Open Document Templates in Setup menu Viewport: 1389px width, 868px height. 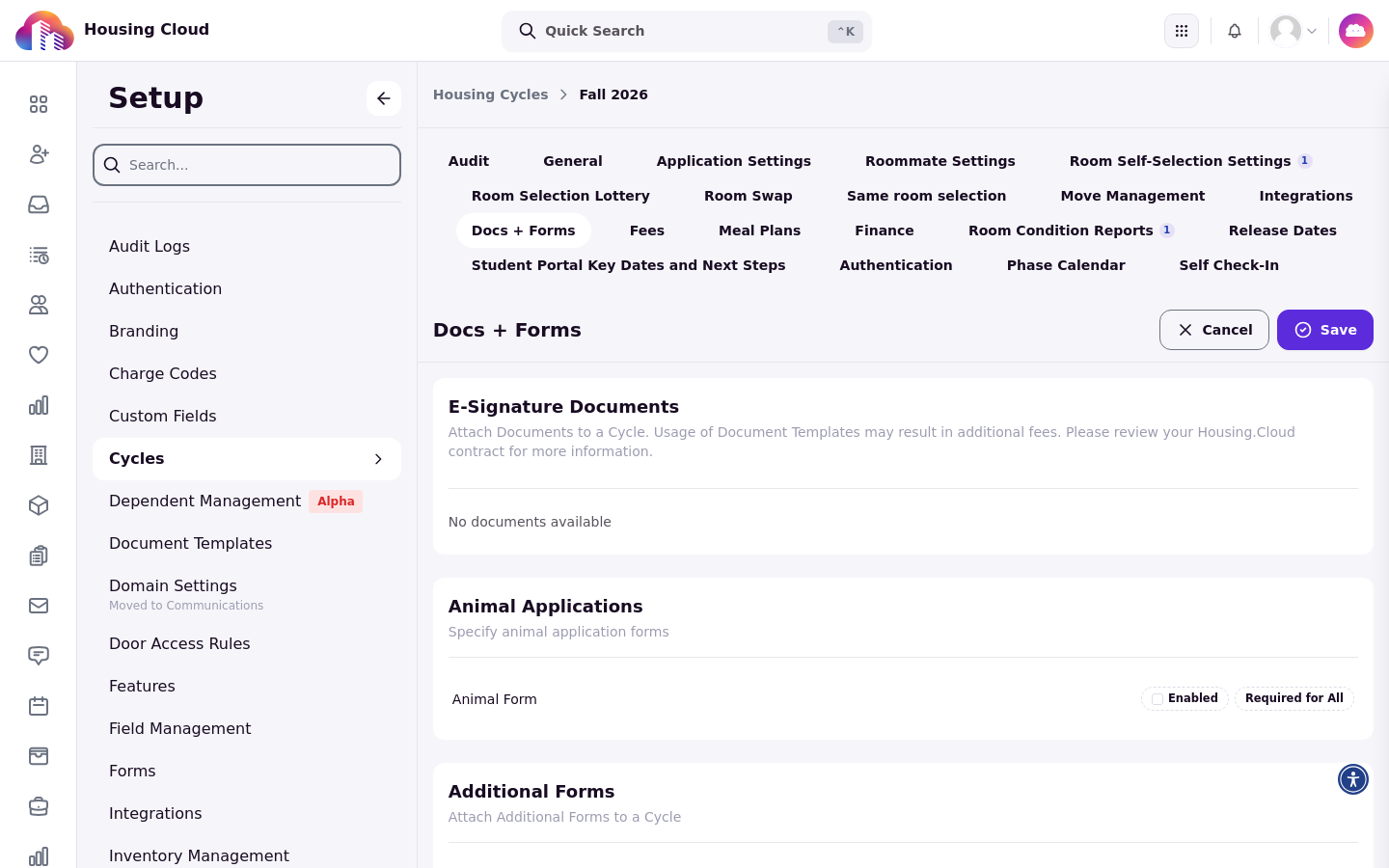[247, 544]
